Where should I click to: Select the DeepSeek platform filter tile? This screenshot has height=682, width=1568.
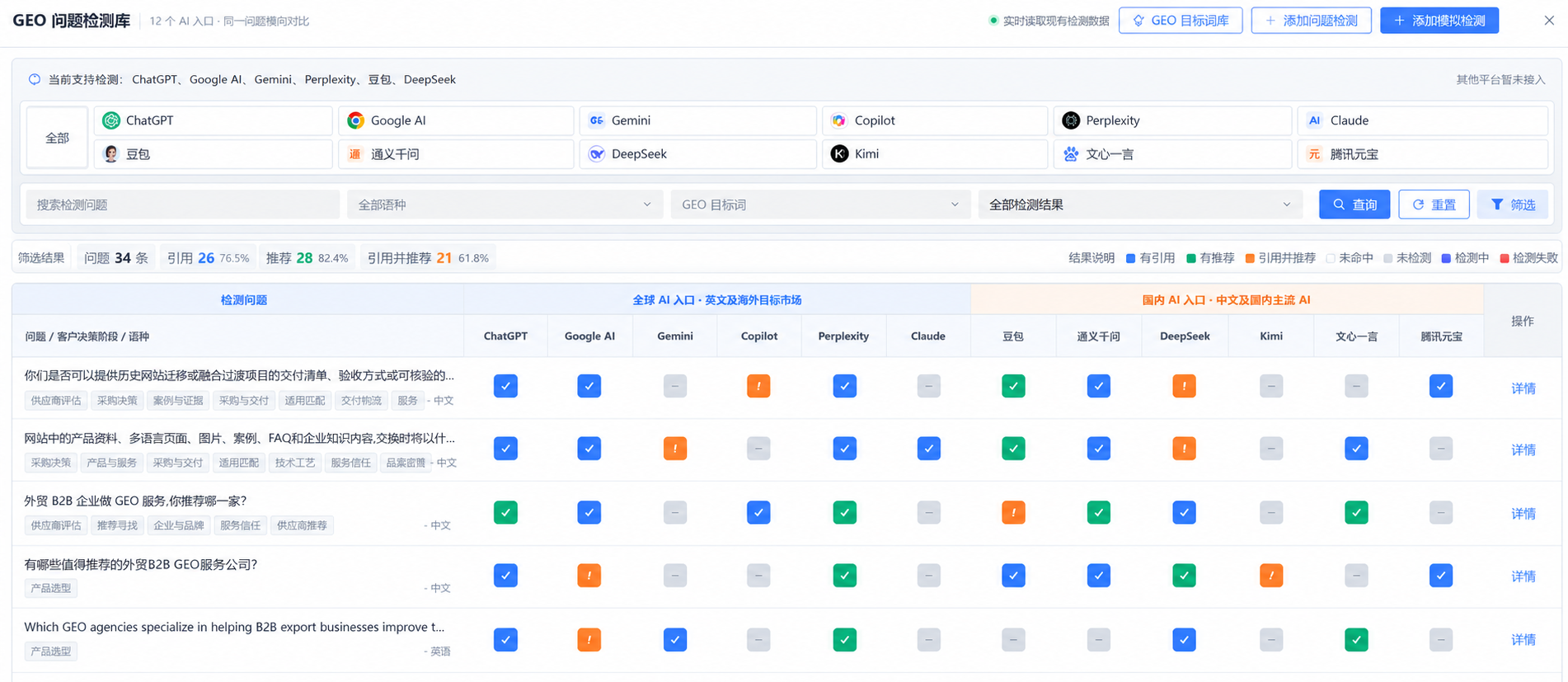point(697,154)
